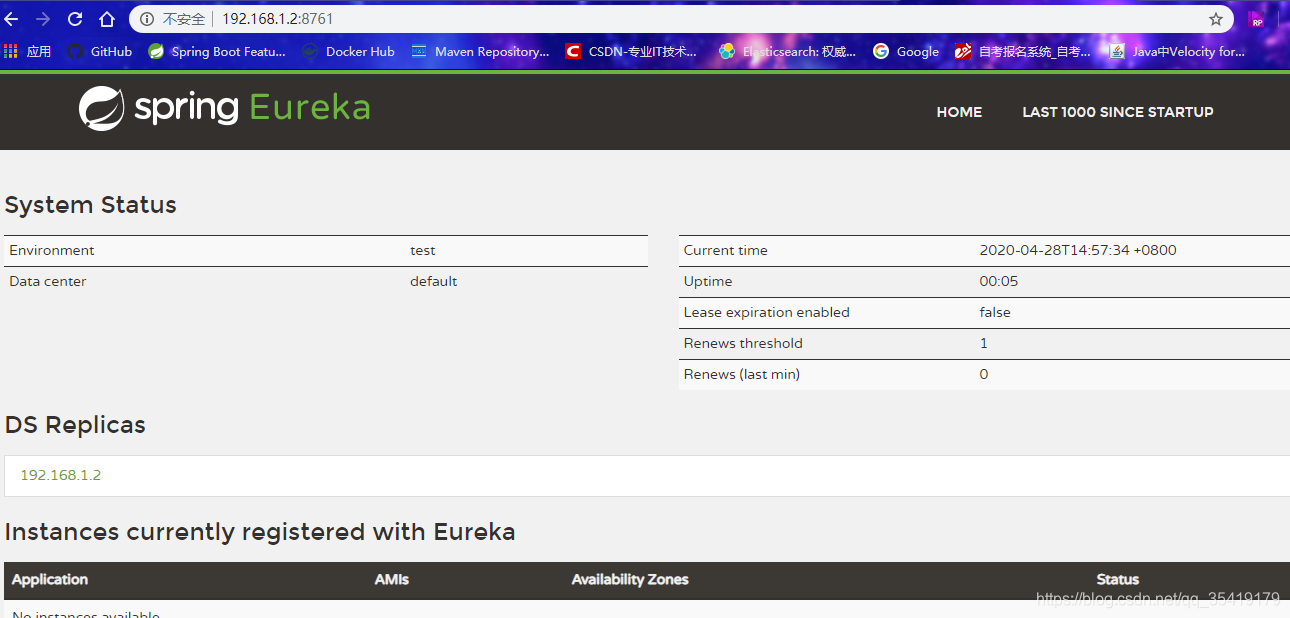The image size is (1290, 618).
Task: Click the Instances currently registered heading
Action: click(260, 531)
